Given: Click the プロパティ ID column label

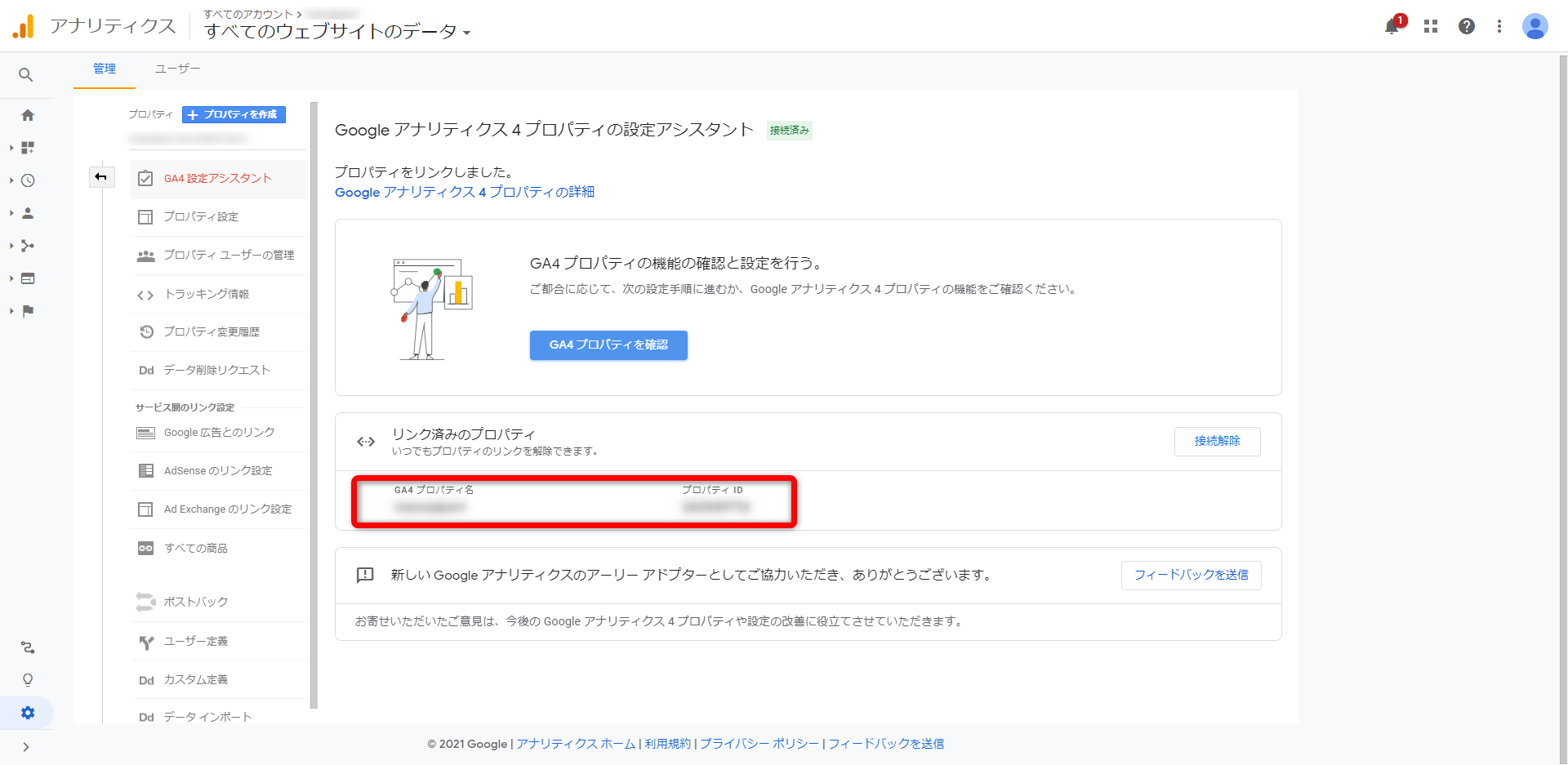Looking at the screenshot, I should tap(712, 490).
